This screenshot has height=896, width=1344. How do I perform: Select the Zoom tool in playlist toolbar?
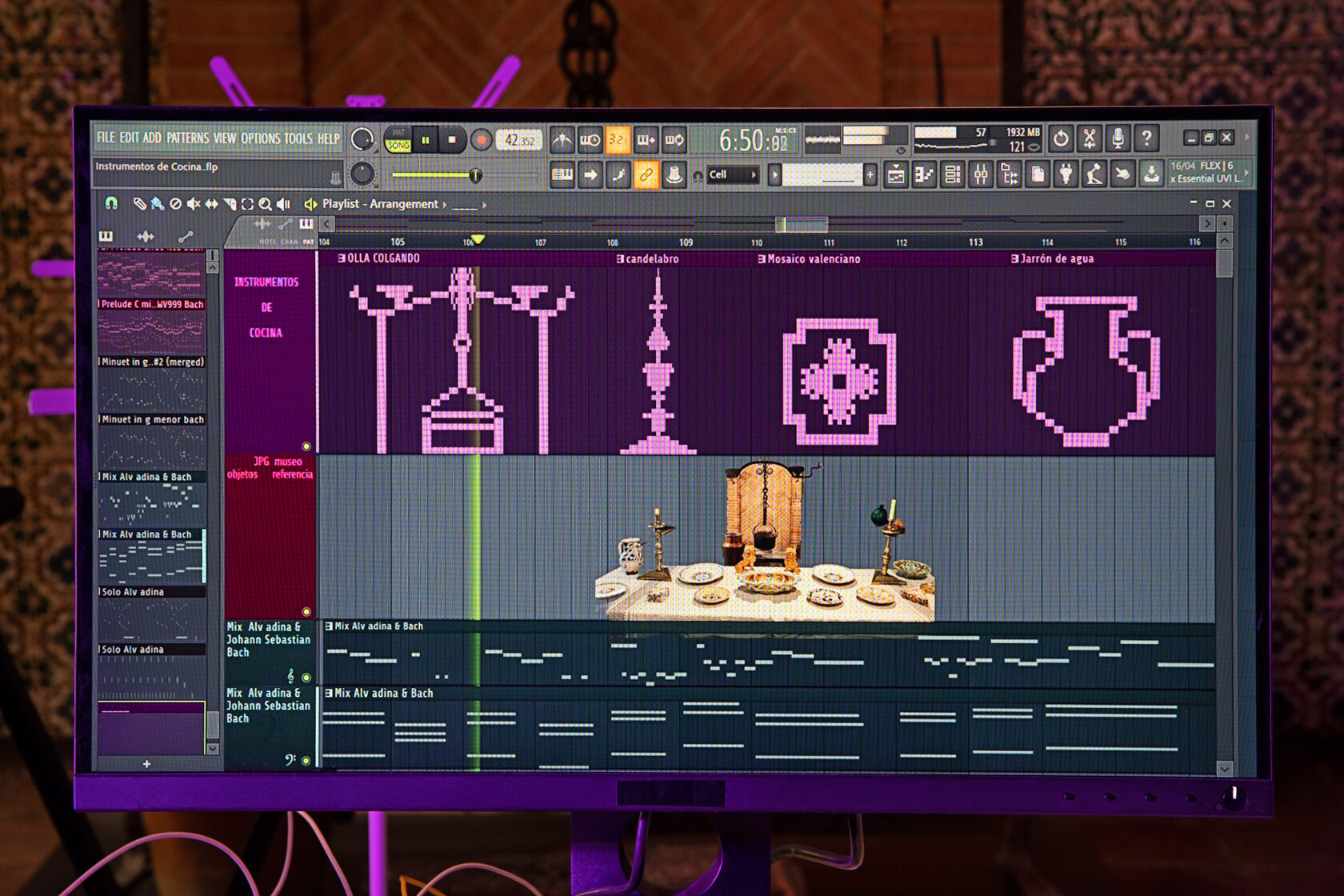[x=265, y=205]
